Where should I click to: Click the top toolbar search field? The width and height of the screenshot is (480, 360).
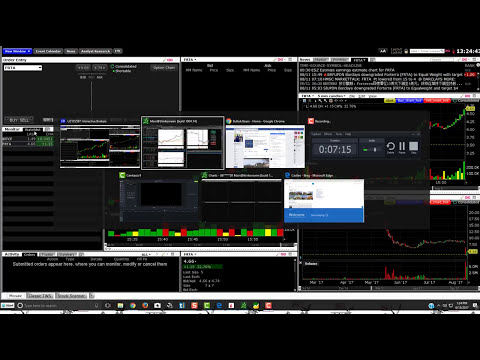point(427,51)
